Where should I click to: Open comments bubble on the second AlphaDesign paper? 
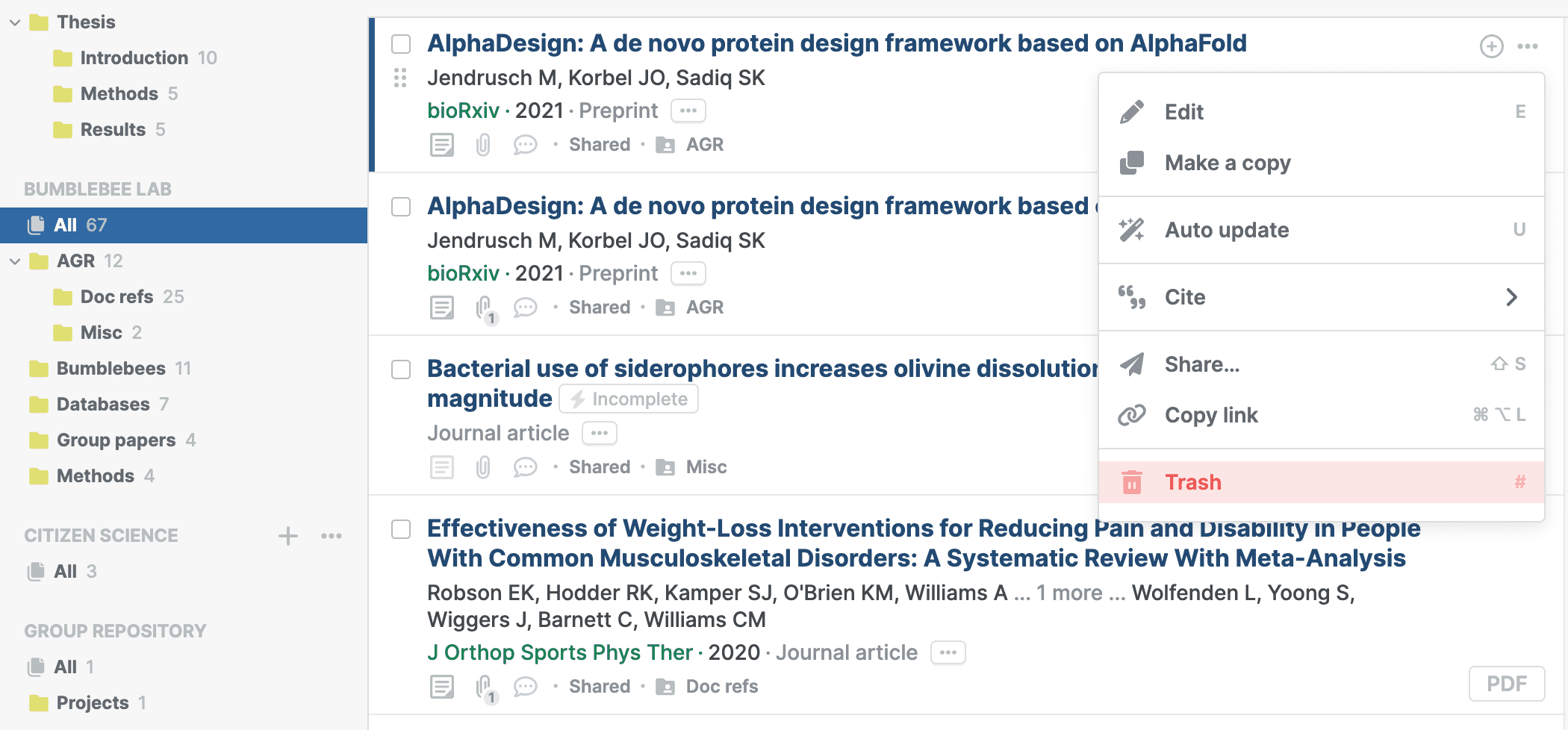525,308
